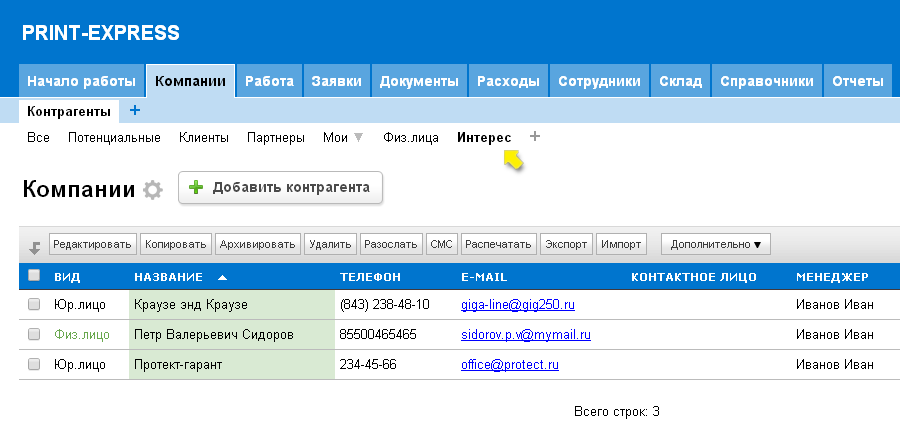
Task: Expand the Дополнительно dropdown menu
Action: click(x=715, y=243)
